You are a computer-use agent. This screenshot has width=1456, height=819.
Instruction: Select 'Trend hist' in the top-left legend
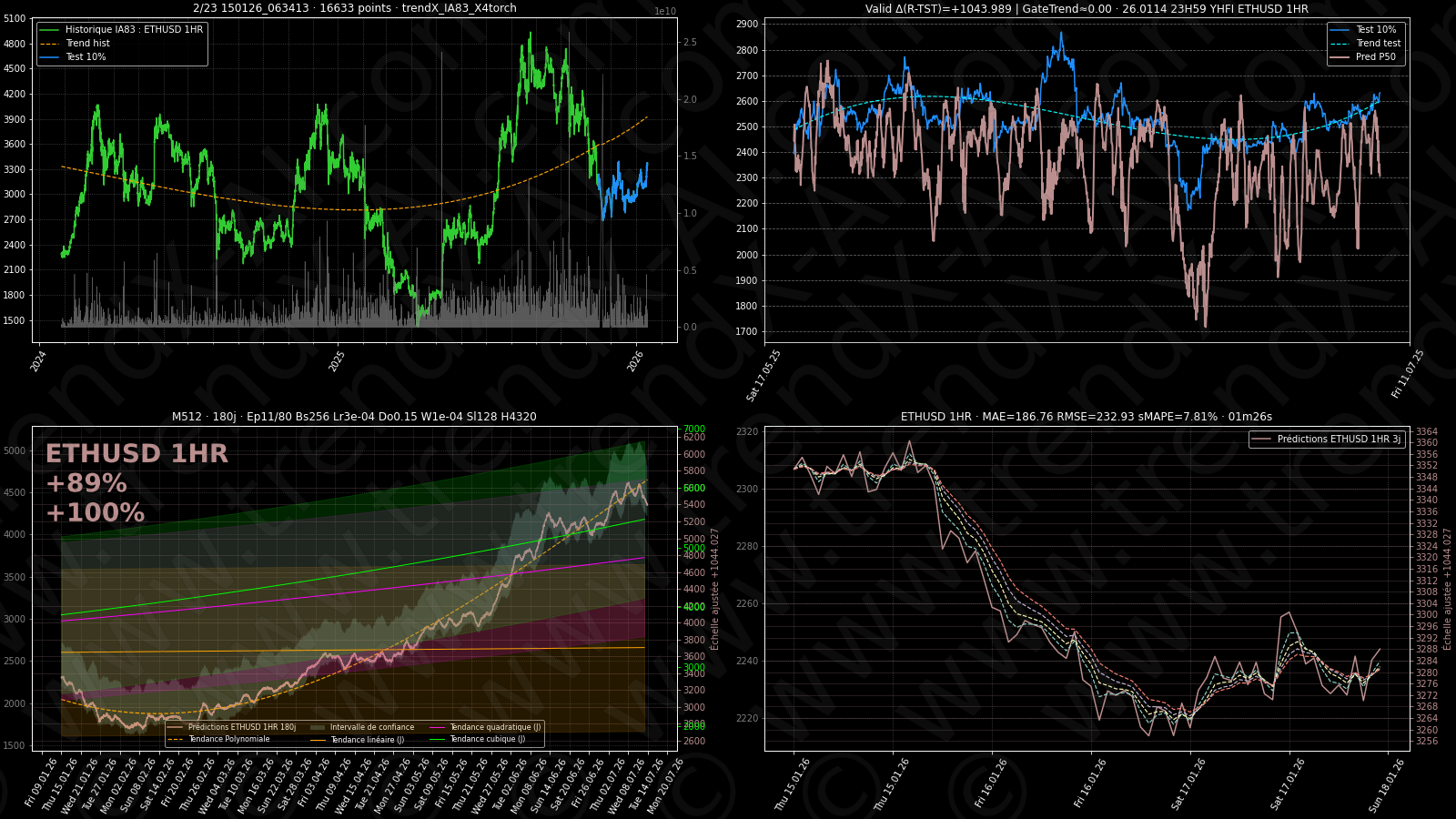click(x=87, y=44)
